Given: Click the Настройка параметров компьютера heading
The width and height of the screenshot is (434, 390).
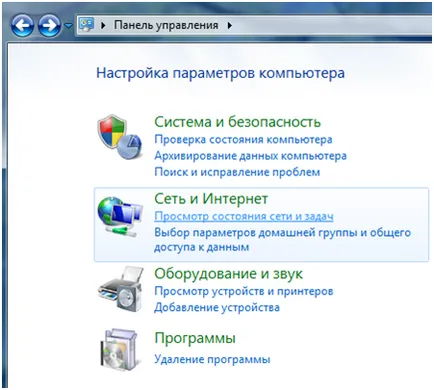Looking at the screenshot, I should [220, 73].
